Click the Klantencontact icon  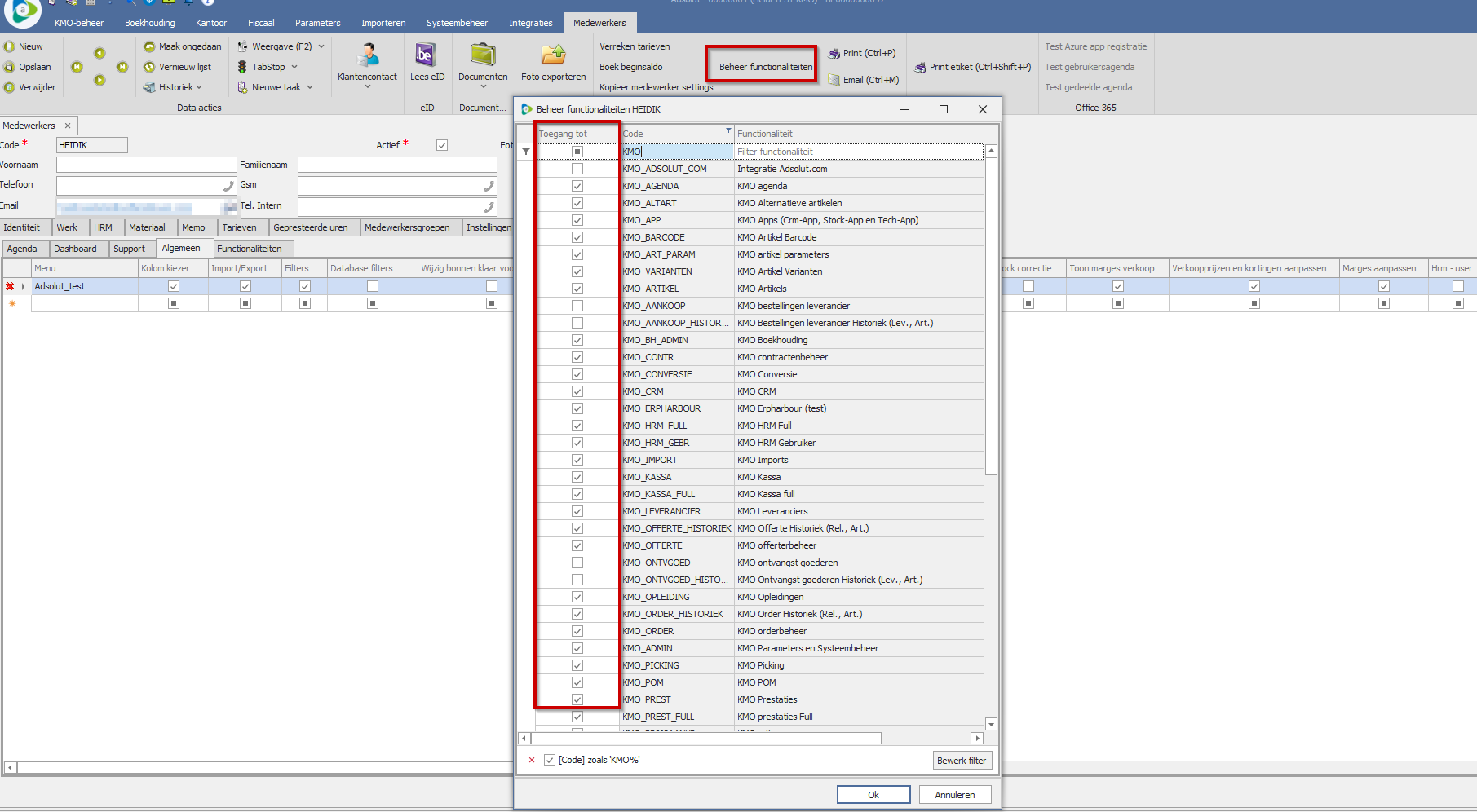coord(367,55)
